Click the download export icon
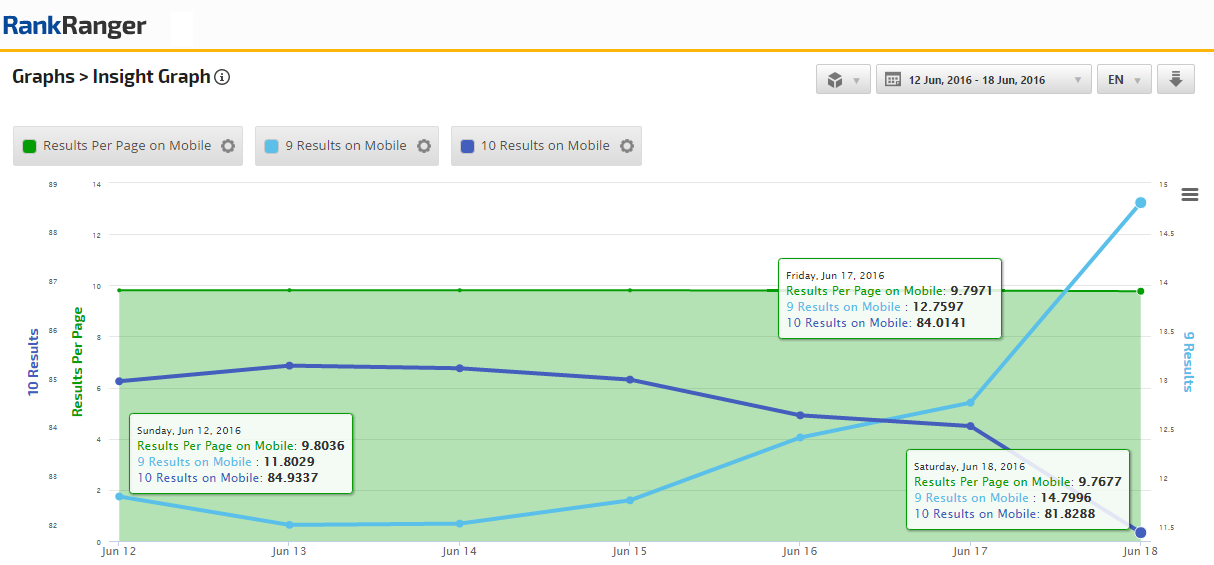This screenshot has width=1214, height=565. coord(1176,80)
